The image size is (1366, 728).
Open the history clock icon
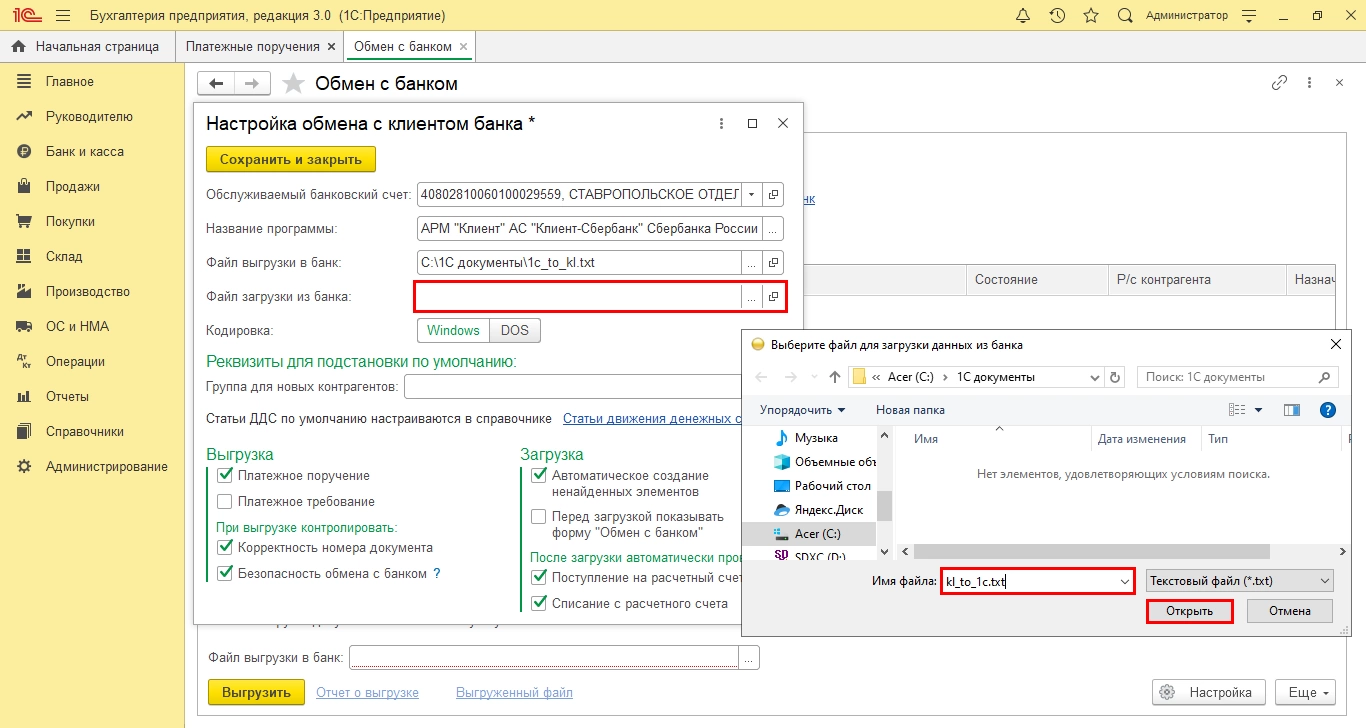pyautogui.click(x=1057, y=16)
